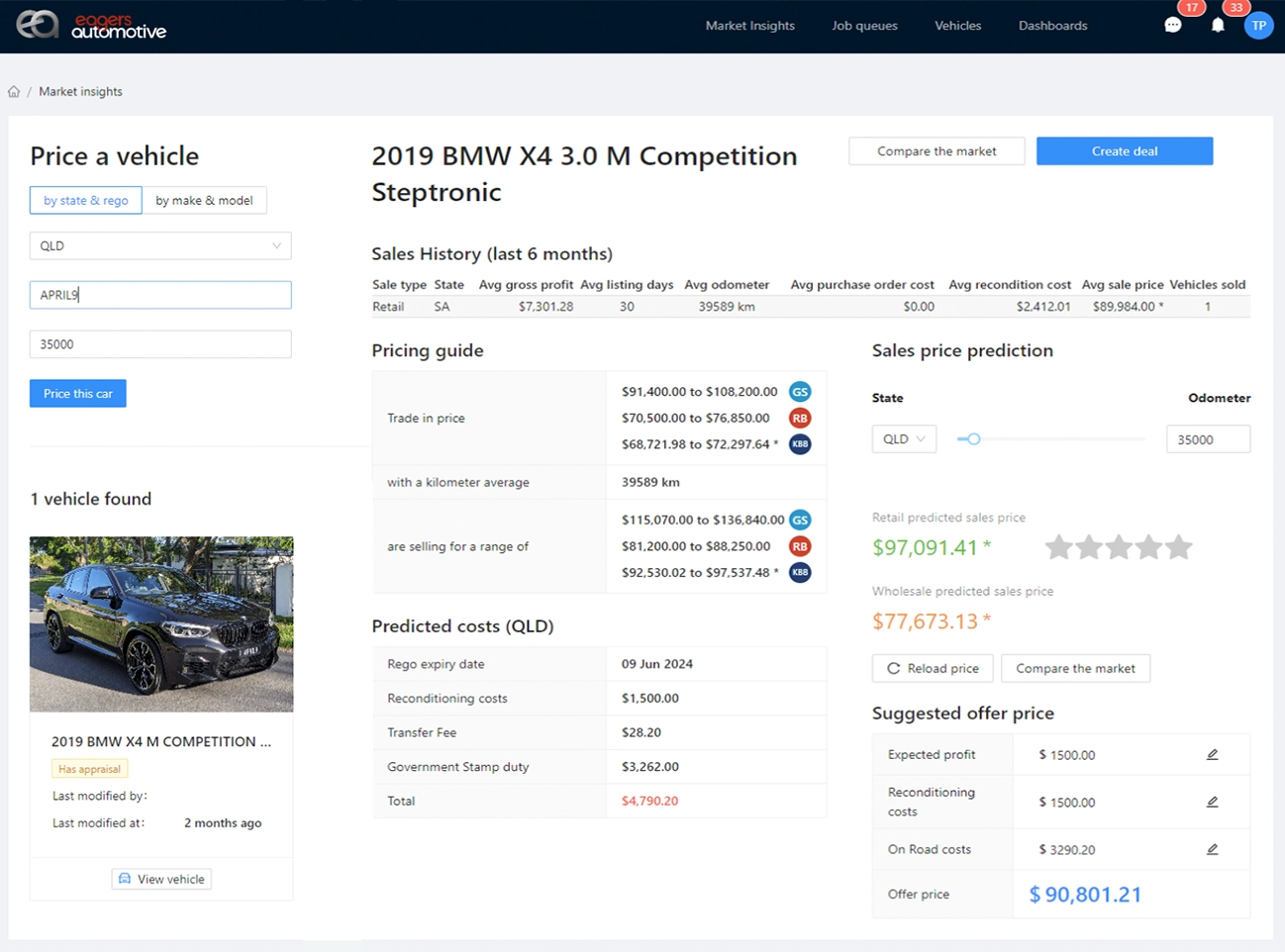This screenshot has width=1285, height=952.
Task: Click the $28.20 transfer fee value
Action: (642, 732)
